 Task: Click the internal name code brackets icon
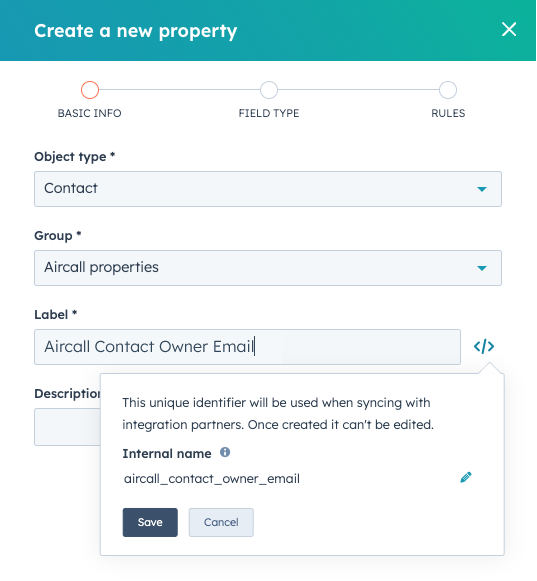(484, 347)
